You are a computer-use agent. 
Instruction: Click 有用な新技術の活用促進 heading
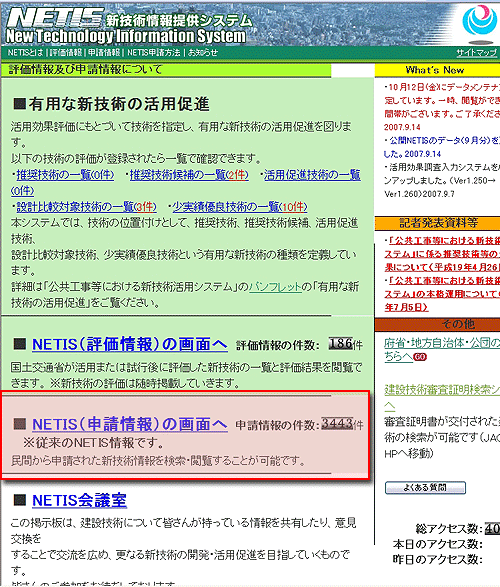(x=111, y=104)
